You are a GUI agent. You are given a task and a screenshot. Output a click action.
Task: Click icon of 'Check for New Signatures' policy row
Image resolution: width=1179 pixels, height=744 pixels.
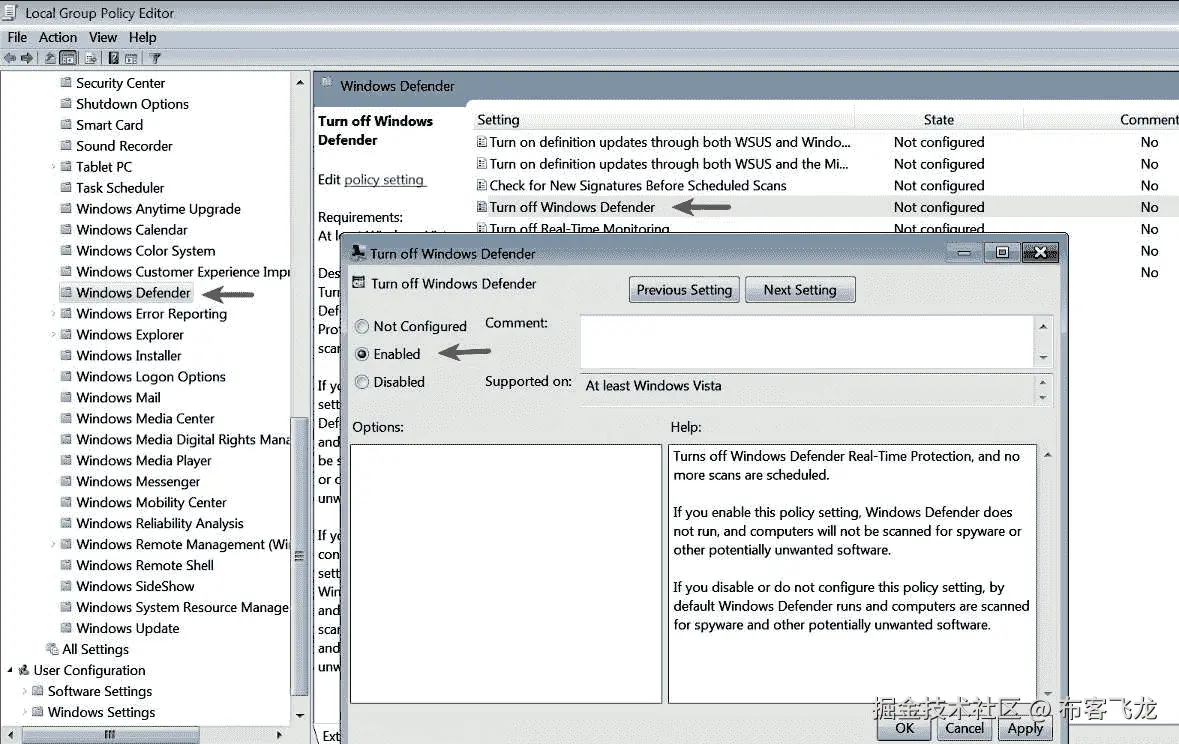(x=481, y=185)
